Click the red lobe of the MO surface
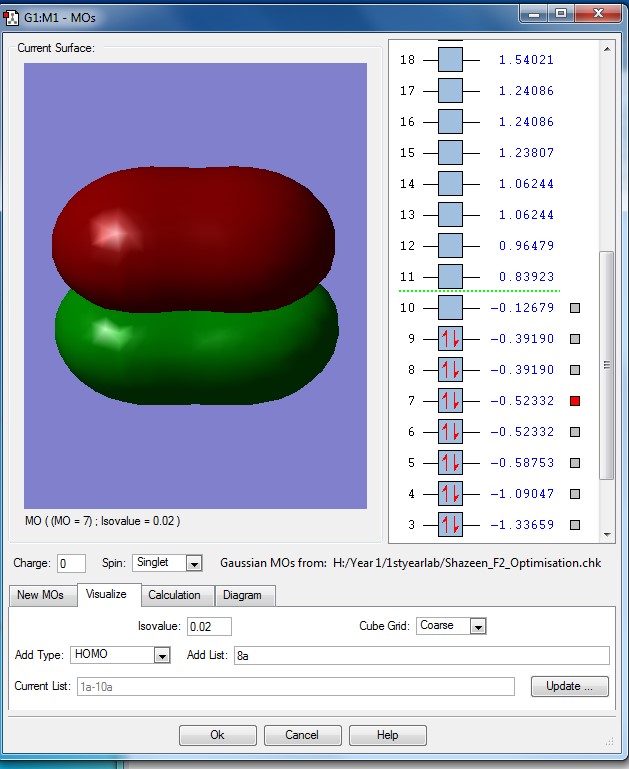629x769 pixels. click(x=194, y=238)
